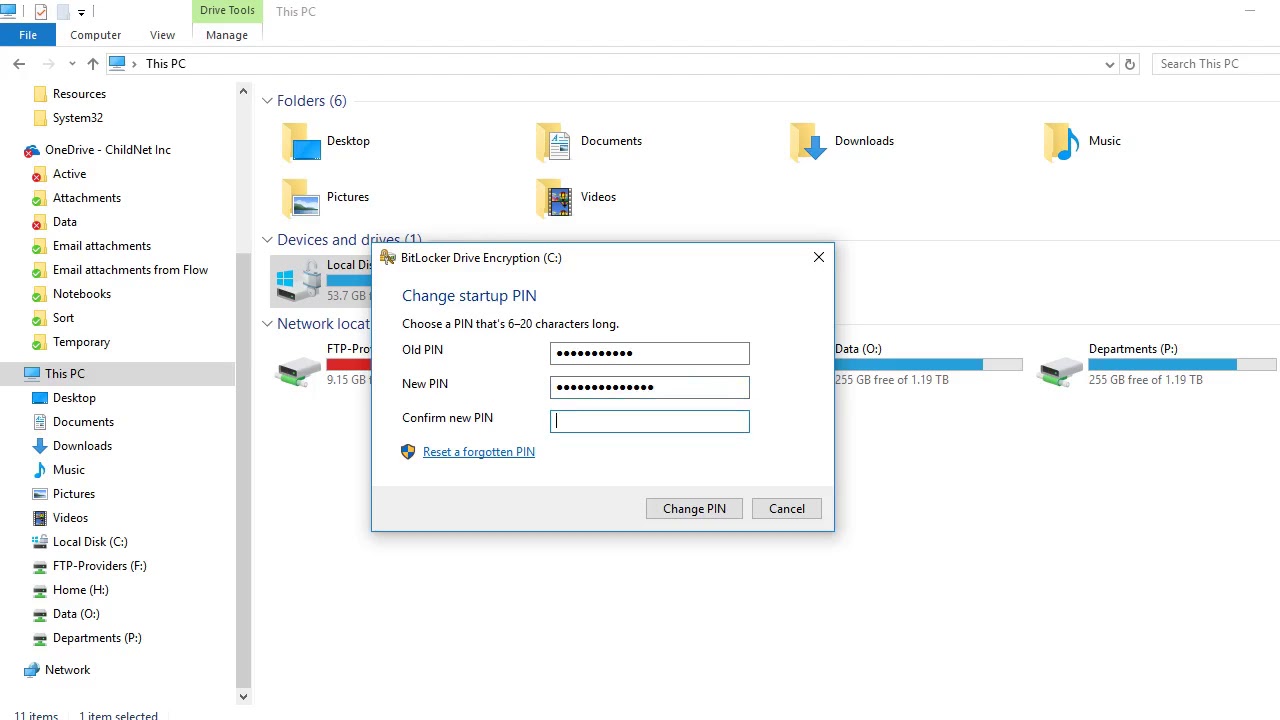Click the navigation pane scroll up arrow
The height and width of the screenshot is (720, 1280).
click(x=243, y=92)
